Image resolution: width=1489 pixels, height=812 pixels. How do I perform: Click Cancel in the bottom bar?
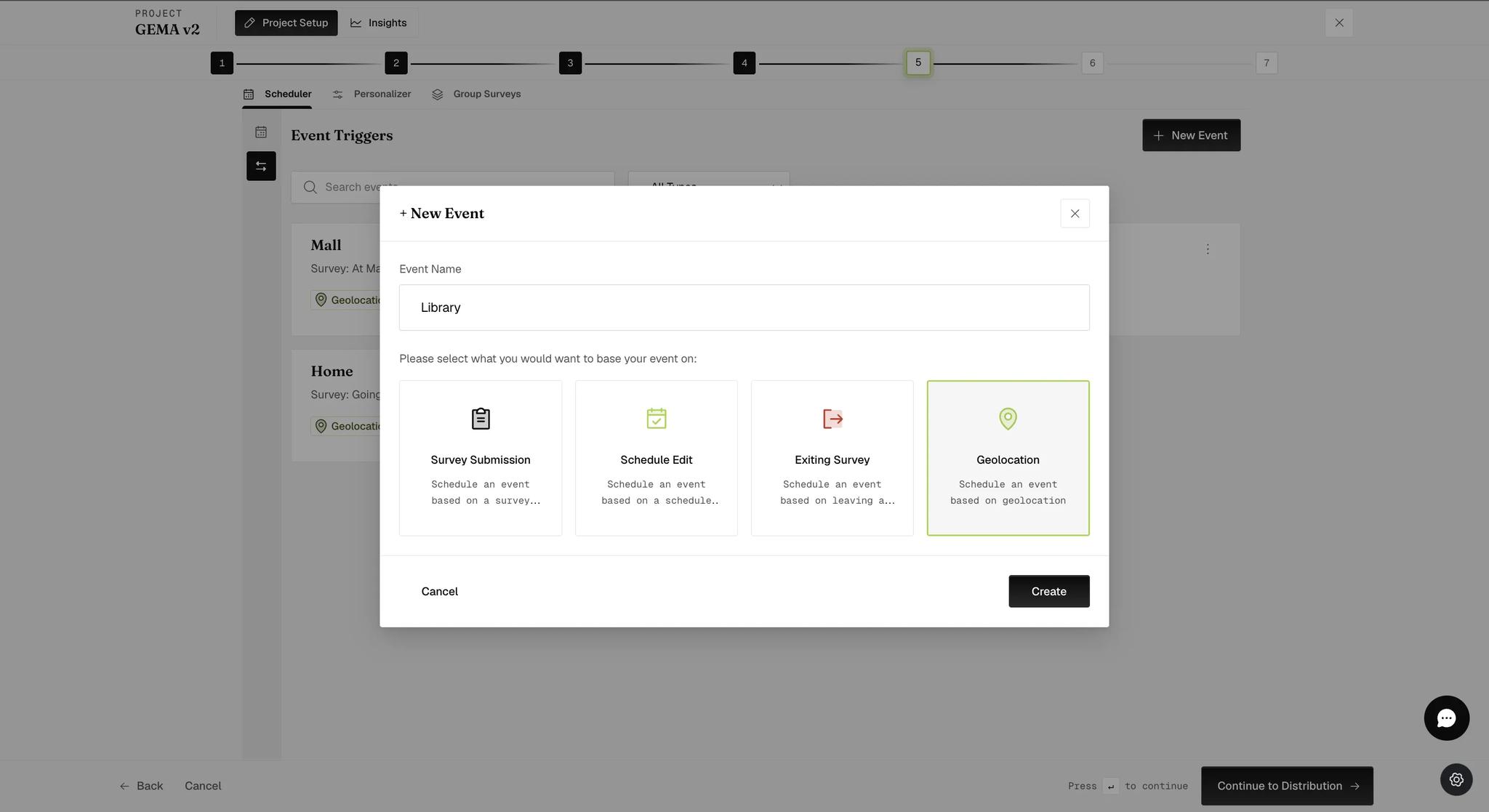pyautogui.click(x=203, y=786)
